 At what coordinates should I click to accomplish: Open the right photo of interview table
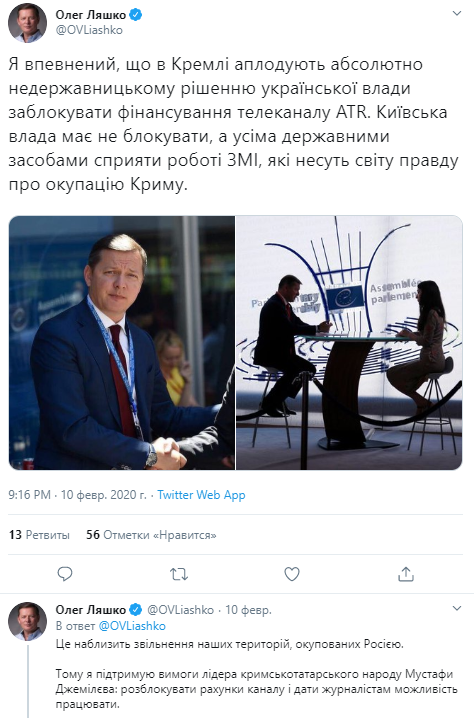(x=349, y=343)
